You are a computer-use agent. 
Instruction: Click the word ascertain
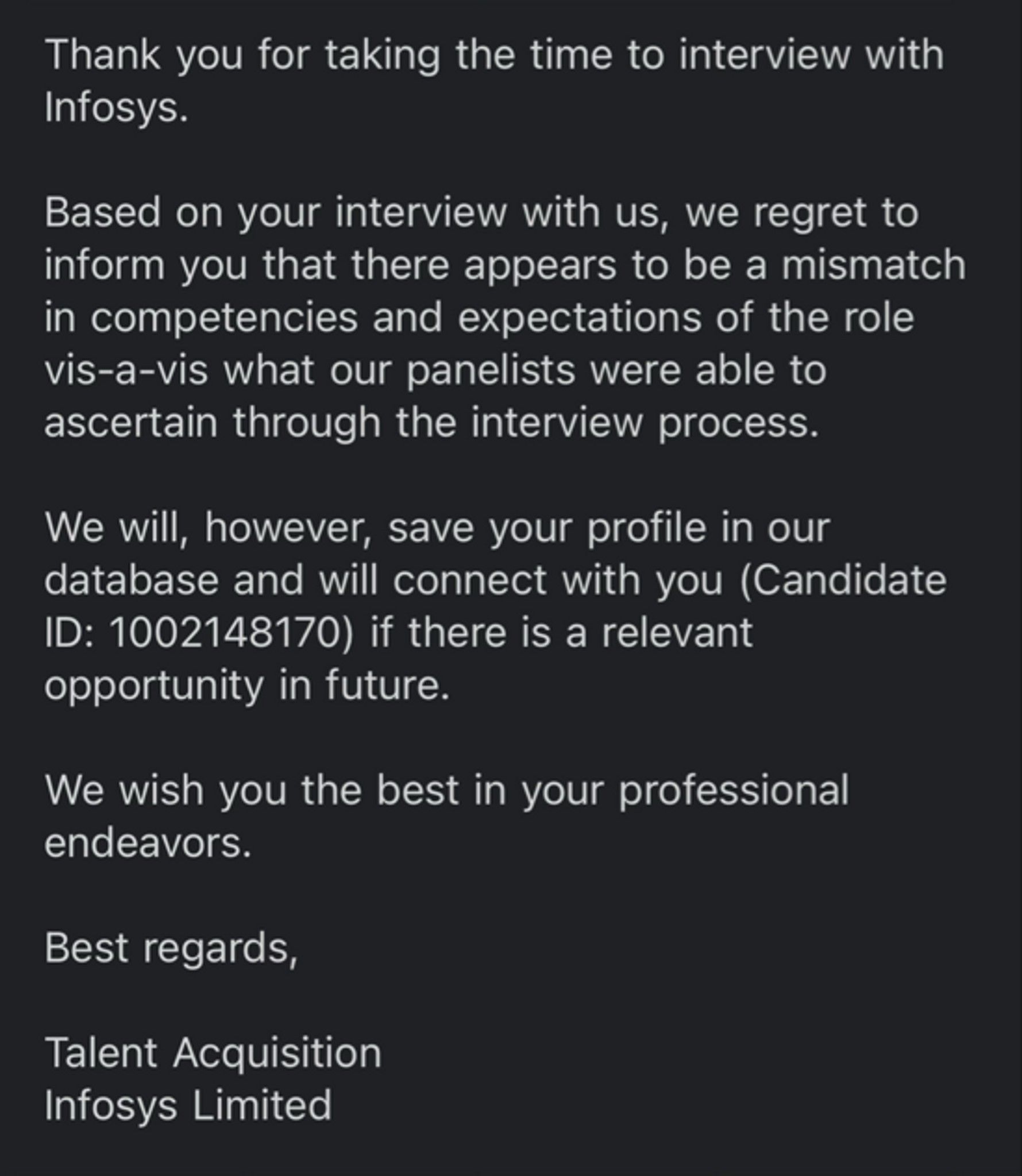tap(131, 423)
